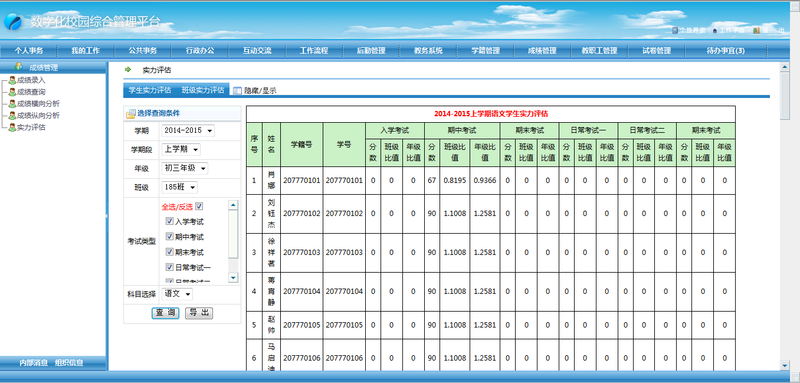800x383 pixels.
Task: Open 成绩横向分析 in the sidebar tree
Action: click(38, 104)
